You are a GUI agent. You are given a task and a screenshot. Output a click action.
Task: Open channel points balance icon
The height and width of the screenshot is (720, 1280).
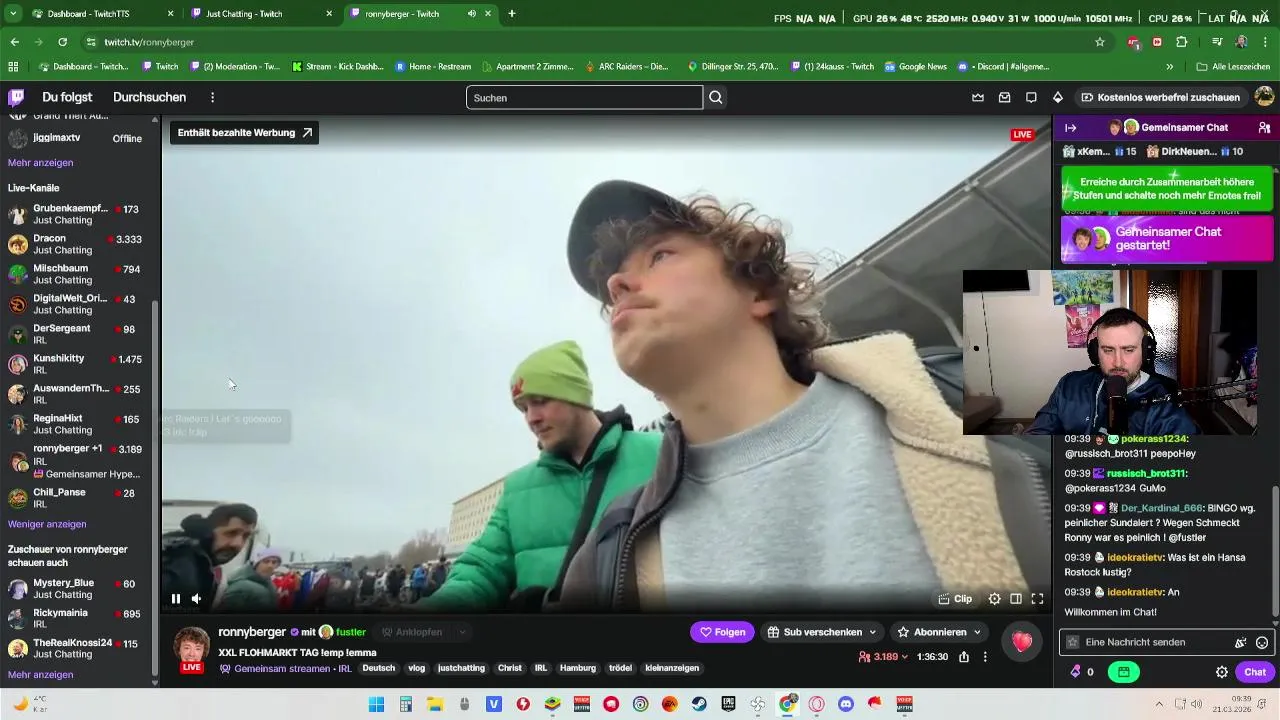1076,672
